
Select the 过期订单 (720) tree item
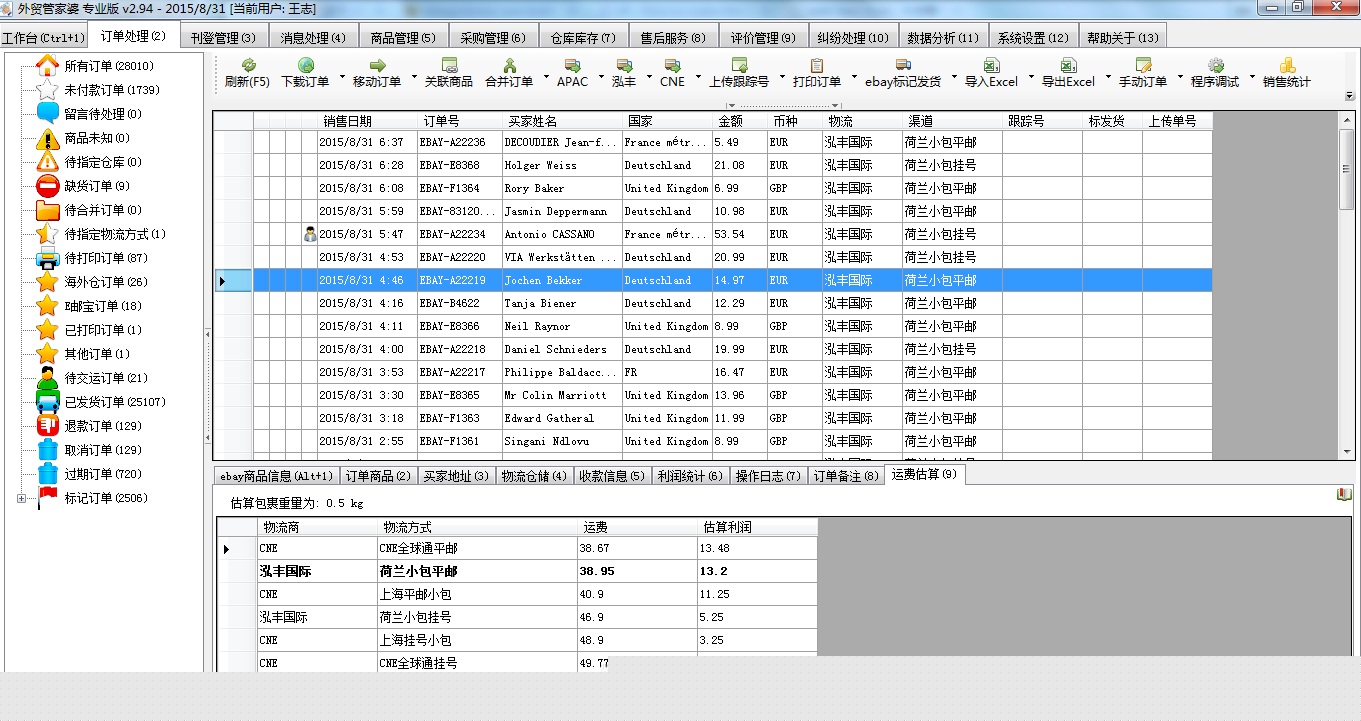pyautogui.click(x=103, y=474)
